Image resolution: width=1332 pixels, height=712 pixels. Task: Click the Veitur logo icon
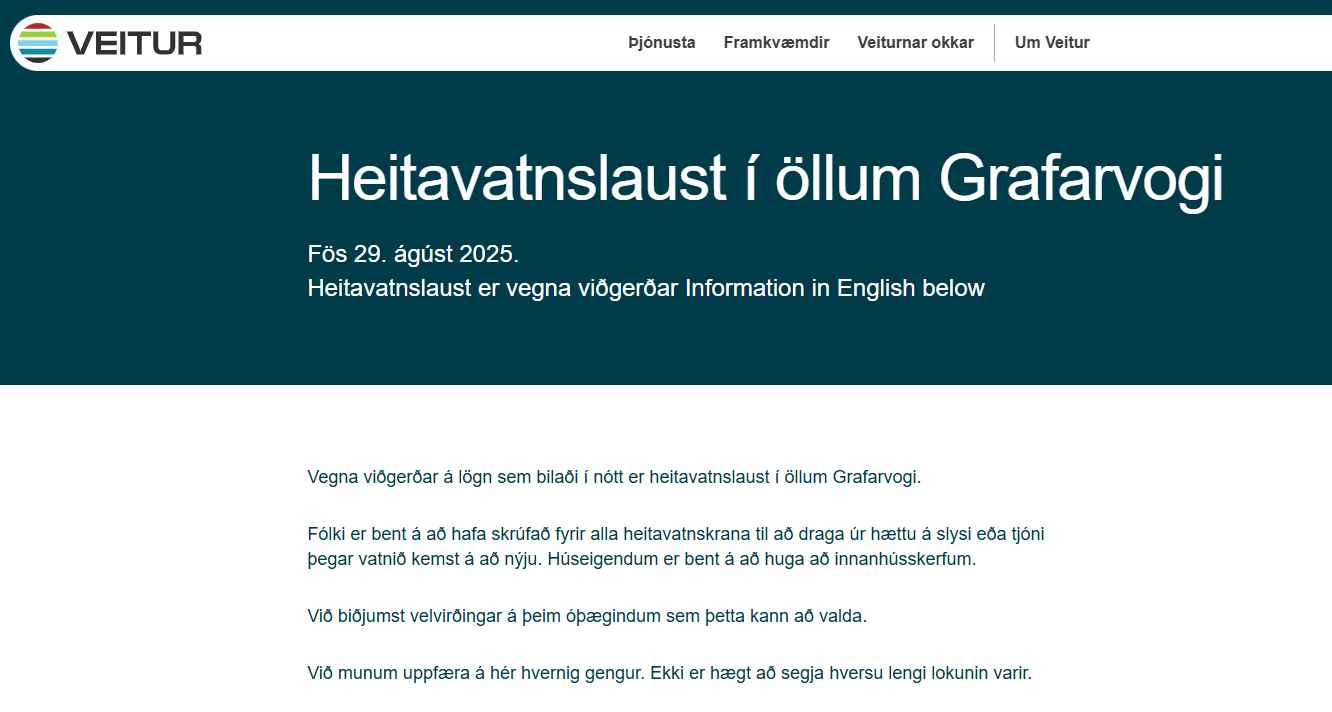coord(39,43)
